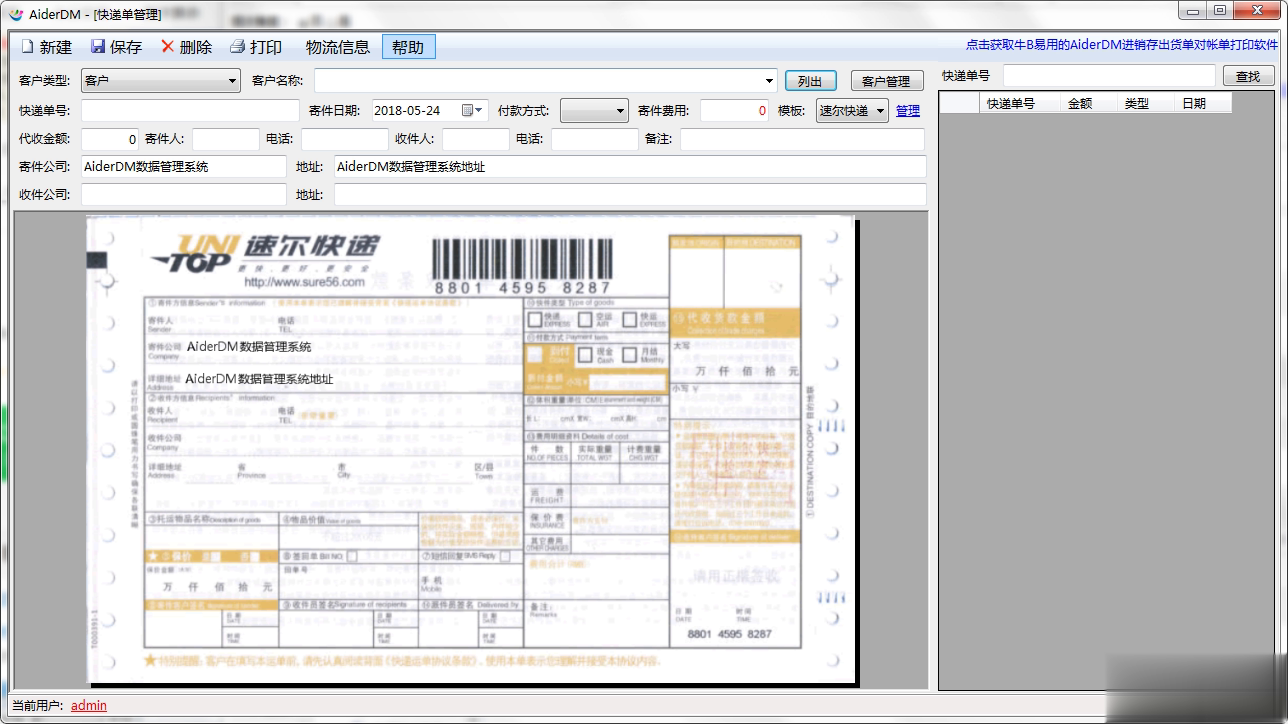Click the recipient 地址 empty field
The height and width of the screenshot is (724, 1288).
[630, 195]
